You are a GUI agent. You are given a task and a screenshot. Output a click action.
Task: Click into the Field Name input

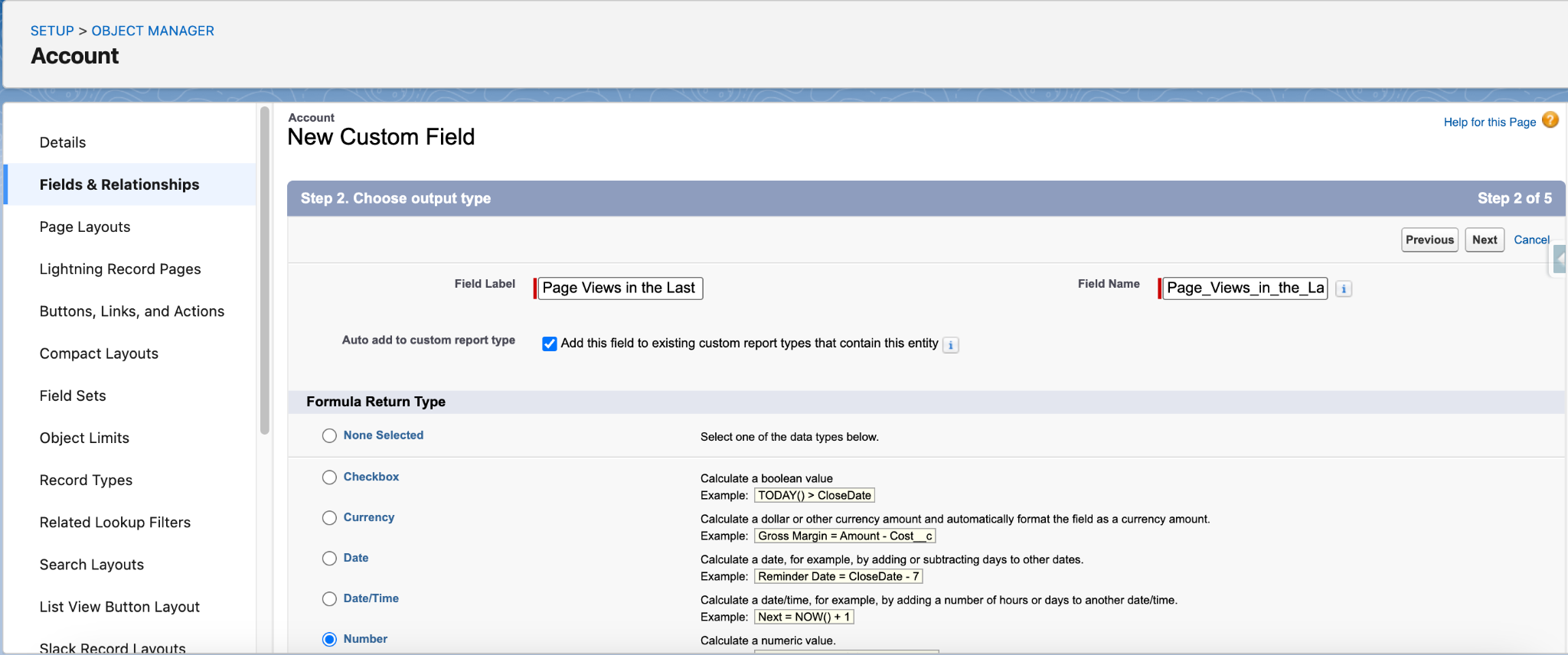[1245, 288]
